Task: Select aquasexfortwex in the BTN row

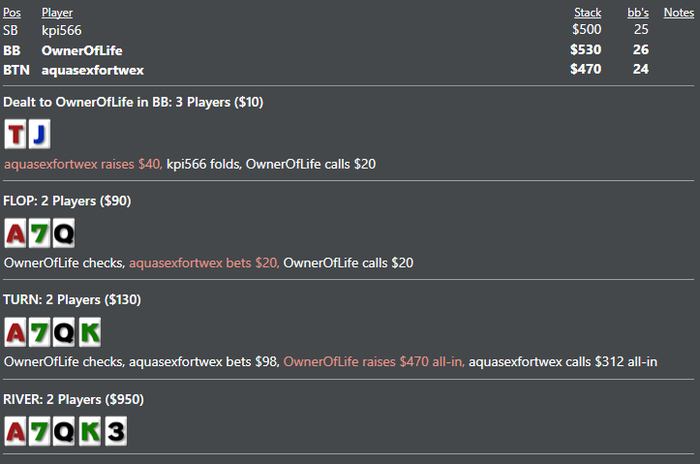Action: [92, 70]
